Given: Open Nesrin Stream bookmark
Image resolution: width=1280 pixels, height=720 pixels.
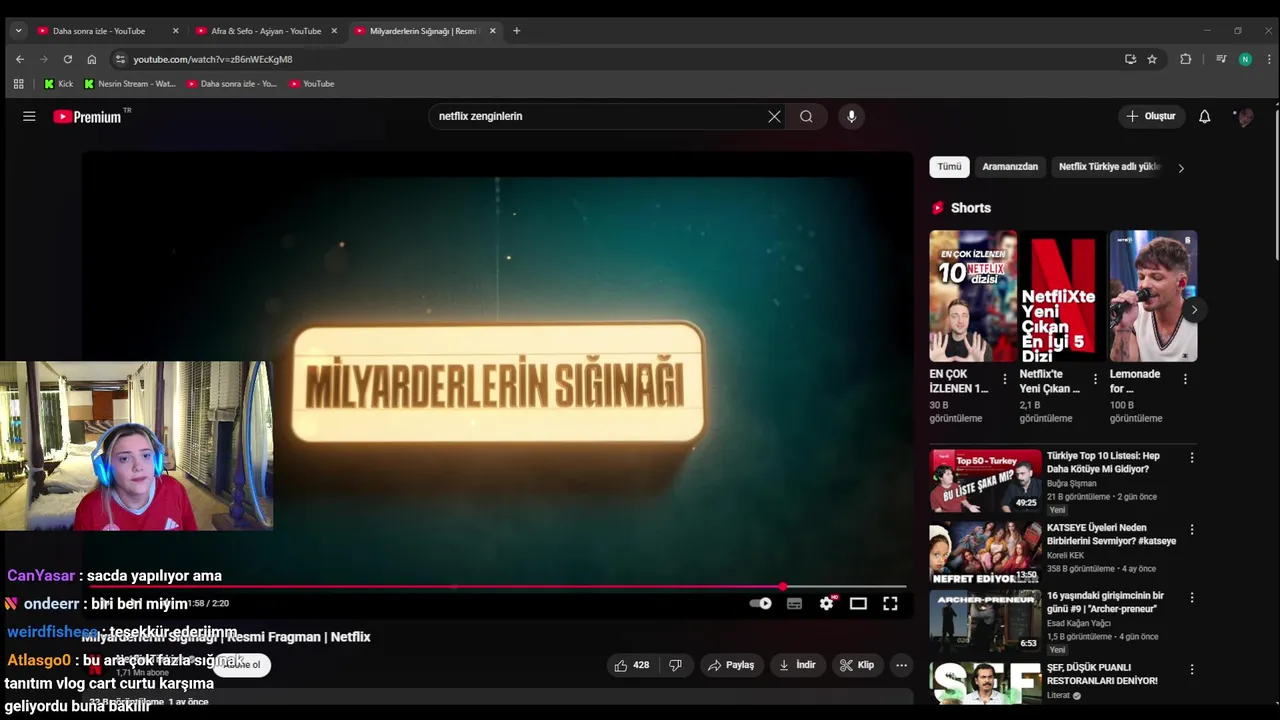Looking at the screenshot, I should tap(130, 84).
